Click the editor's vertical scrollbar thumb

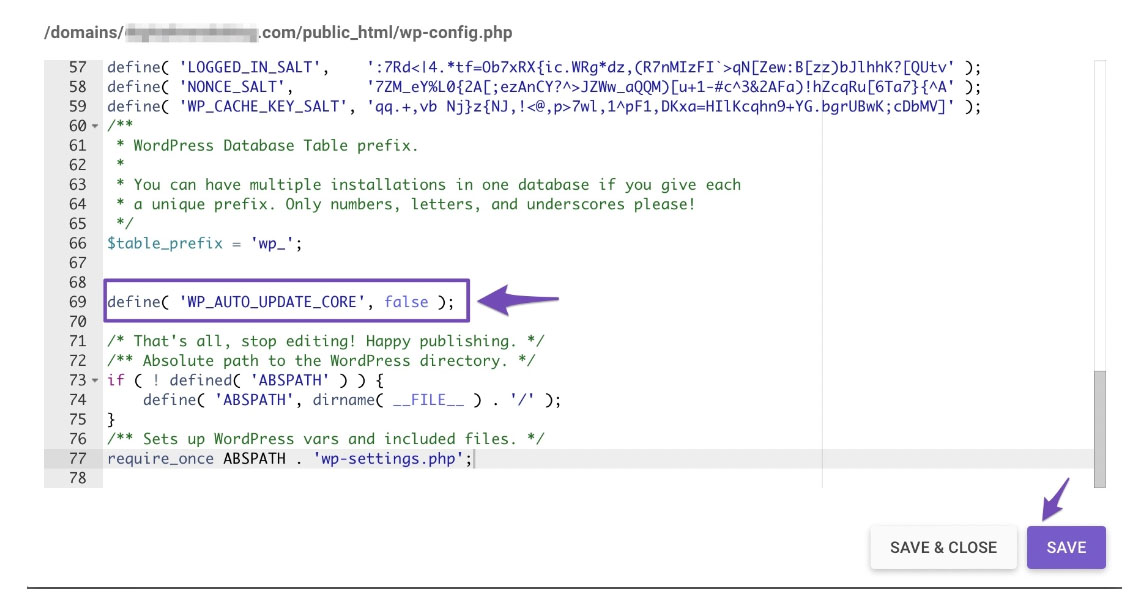click(x=1100, y=427)
